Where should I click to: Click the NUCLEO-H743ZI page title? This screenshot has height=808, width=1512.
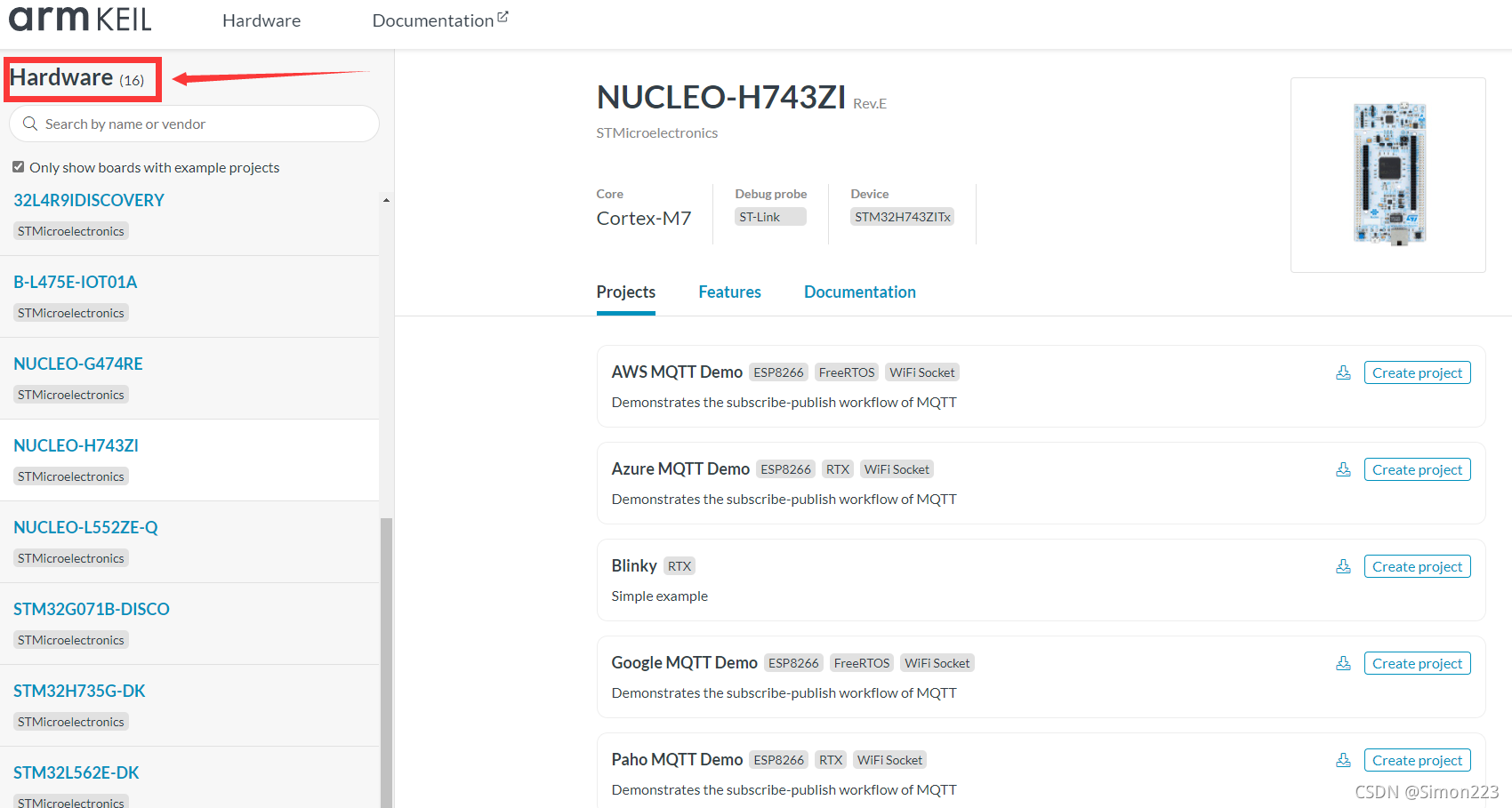721,98
